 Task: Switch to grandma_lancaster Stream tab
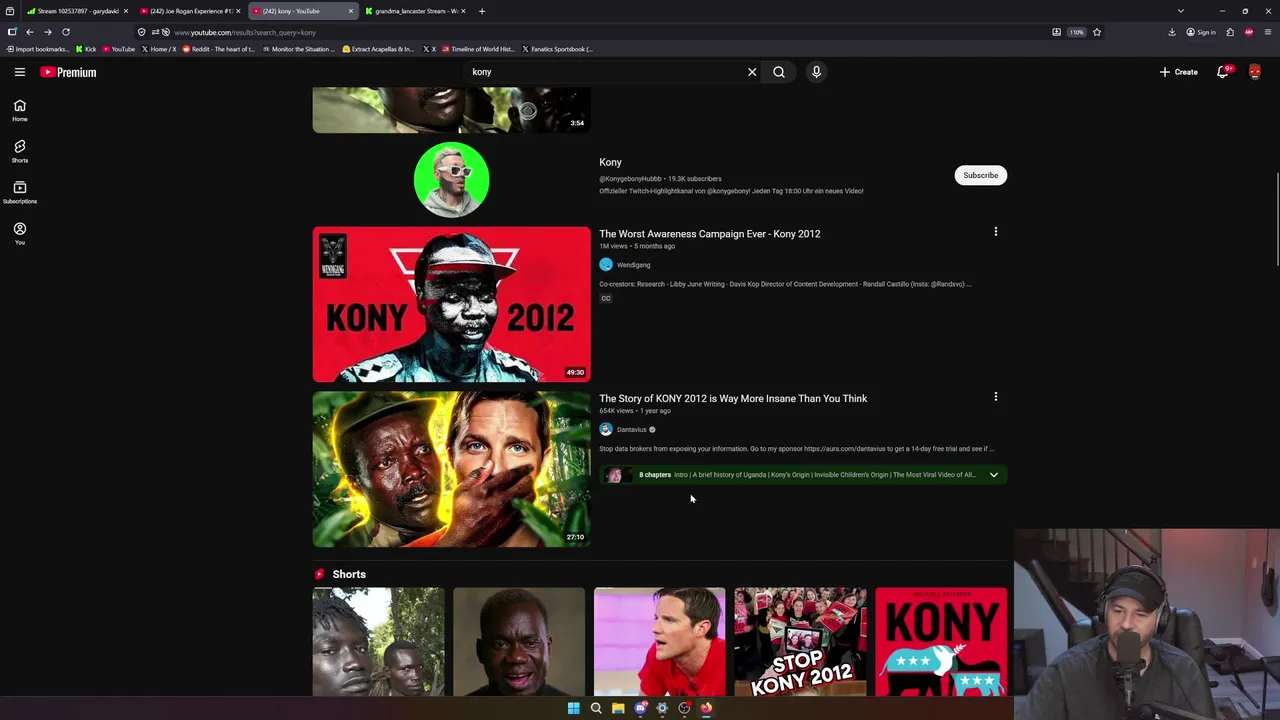pos(414,11)
